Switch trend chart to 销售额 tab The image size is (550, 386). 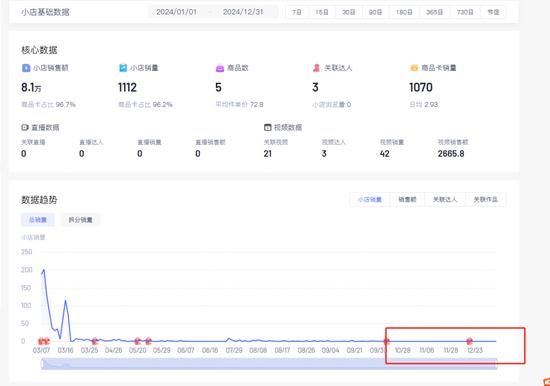click(x=407, y=200)
